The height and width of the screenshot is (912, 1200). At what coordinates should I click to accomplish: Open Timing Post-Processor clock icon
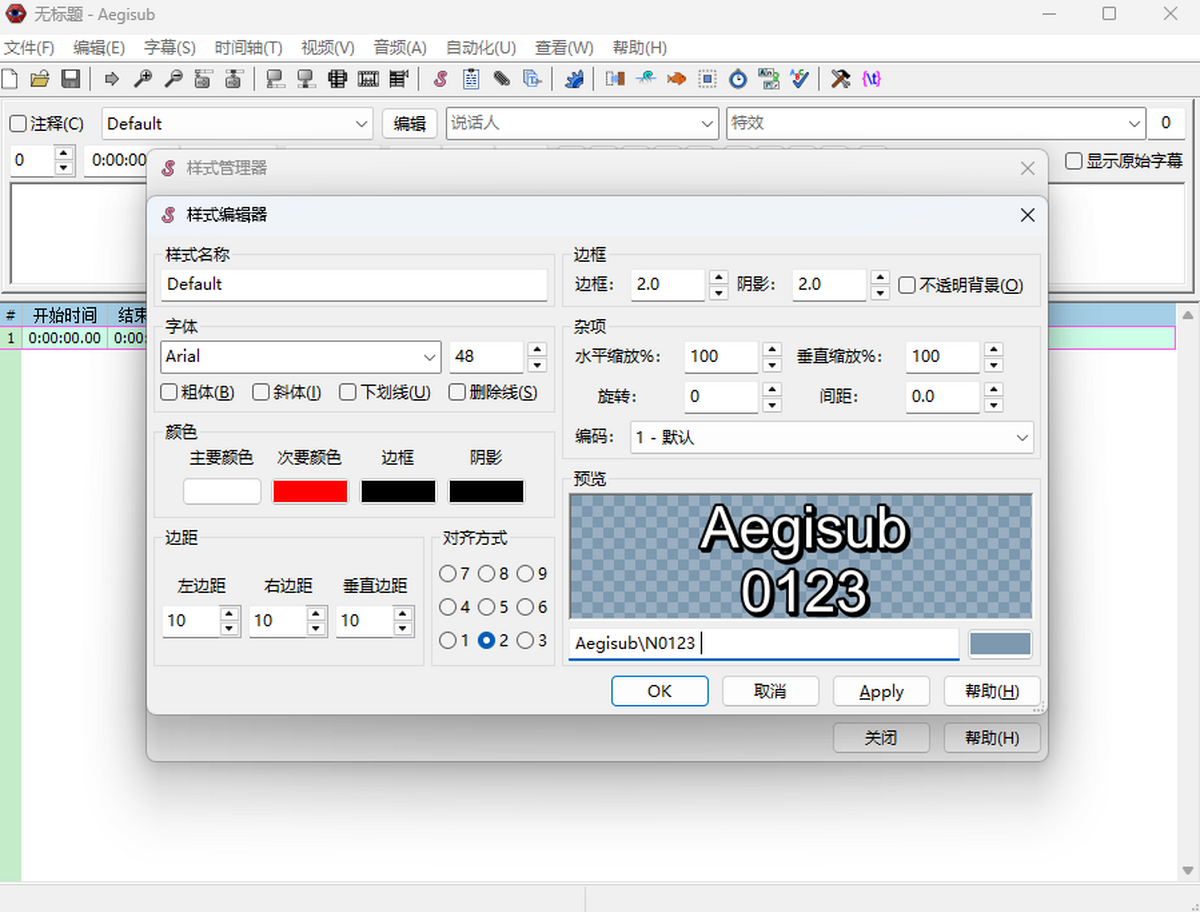(x=738, y=78)
